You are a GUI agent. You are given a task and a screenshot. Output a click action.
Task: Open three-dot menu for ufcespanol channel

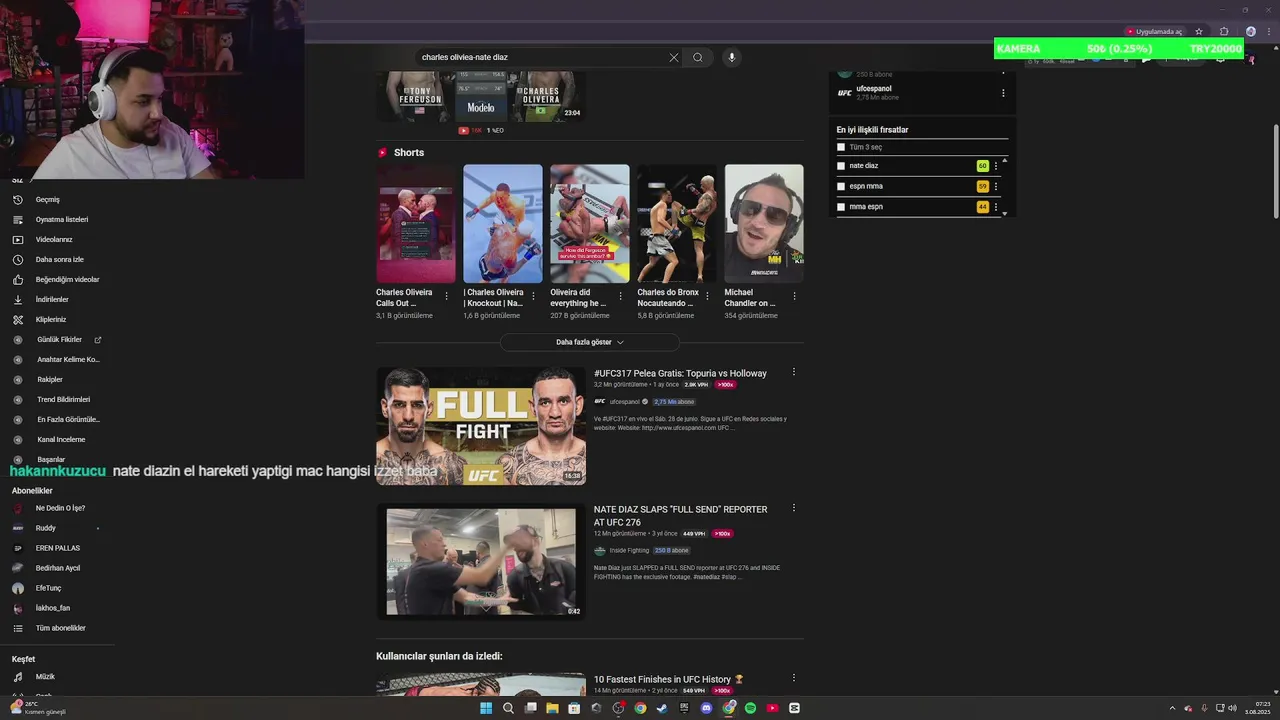[x=1003, y=93]
